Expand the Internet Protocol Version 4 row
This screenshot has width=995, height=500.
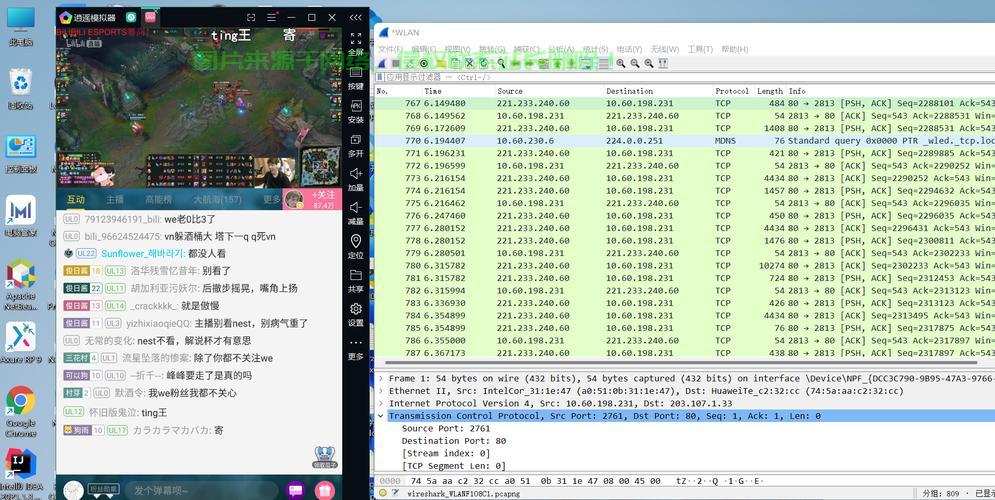pyautogui.click(x=381, y=404)
